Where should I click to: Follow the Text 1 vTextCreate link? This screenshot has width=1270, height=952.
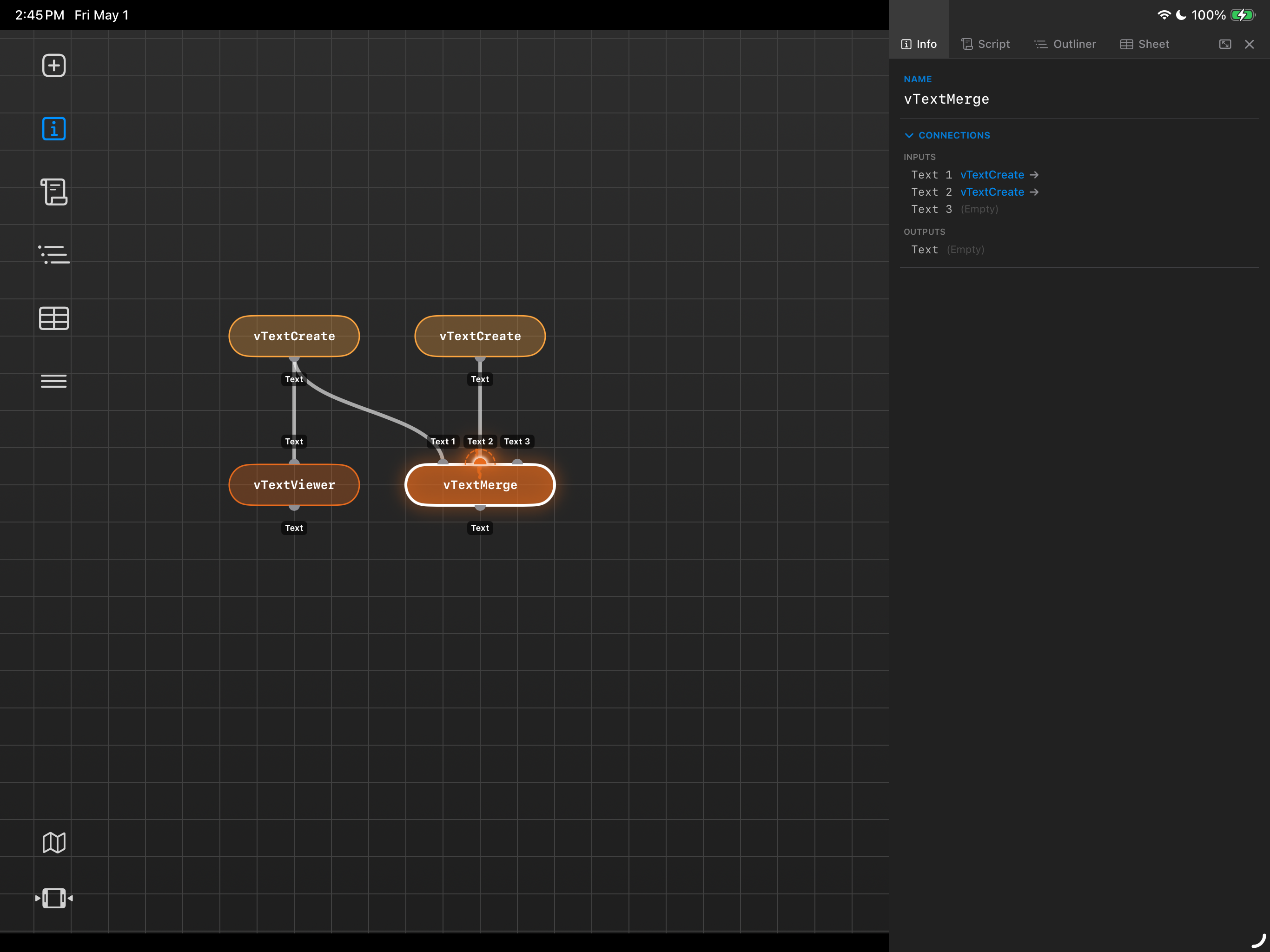pos(992,175)
